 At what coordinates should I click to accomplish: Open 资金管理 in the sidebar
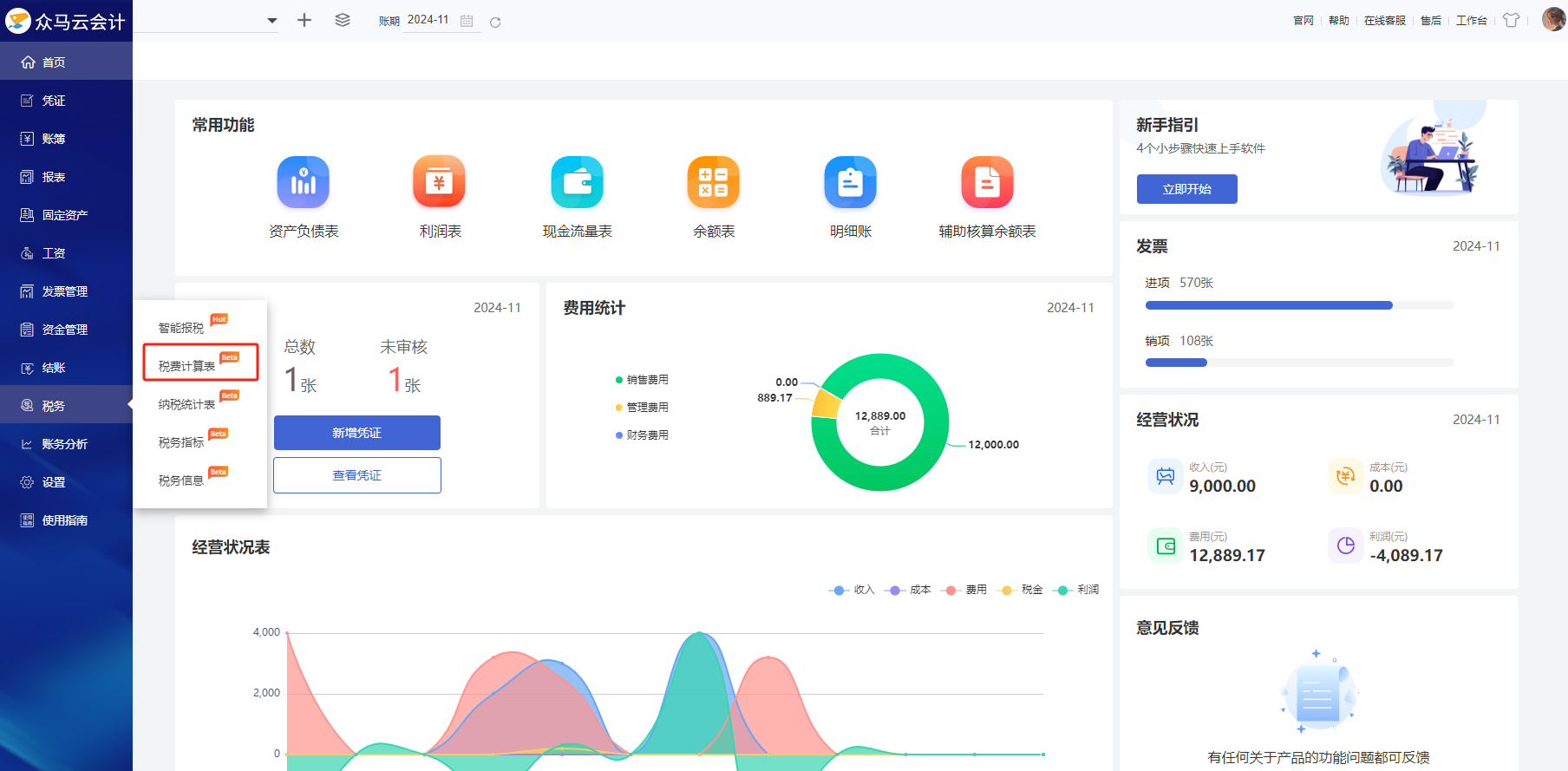[x=66, y=330]
